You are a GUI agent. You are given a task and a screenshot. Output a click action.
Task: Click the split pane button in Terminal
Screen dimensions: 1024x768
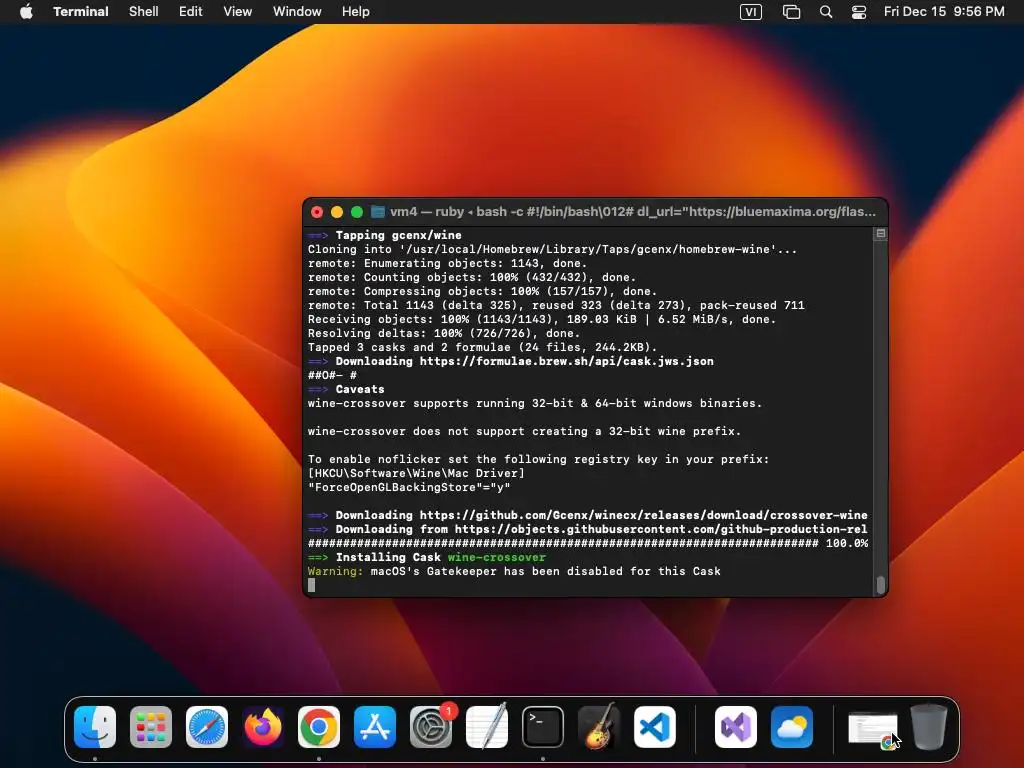(x=880, y=233)
